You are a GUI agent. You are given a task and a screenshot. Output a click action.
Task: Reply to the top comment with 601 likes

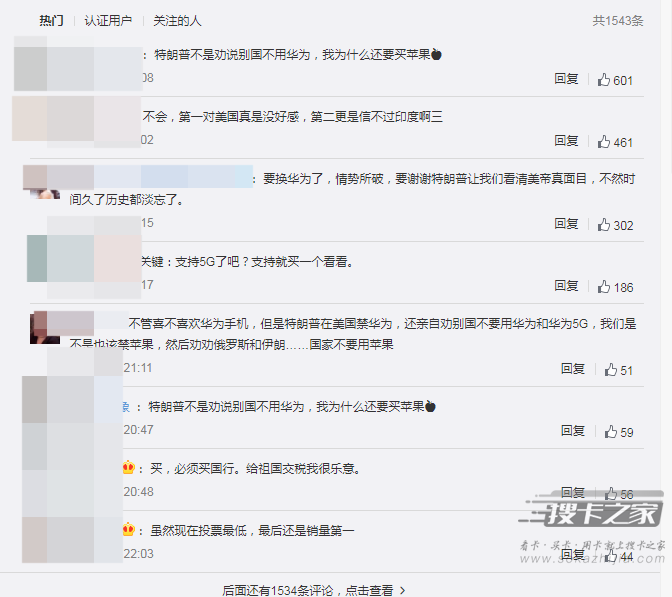tap(566, 79)
